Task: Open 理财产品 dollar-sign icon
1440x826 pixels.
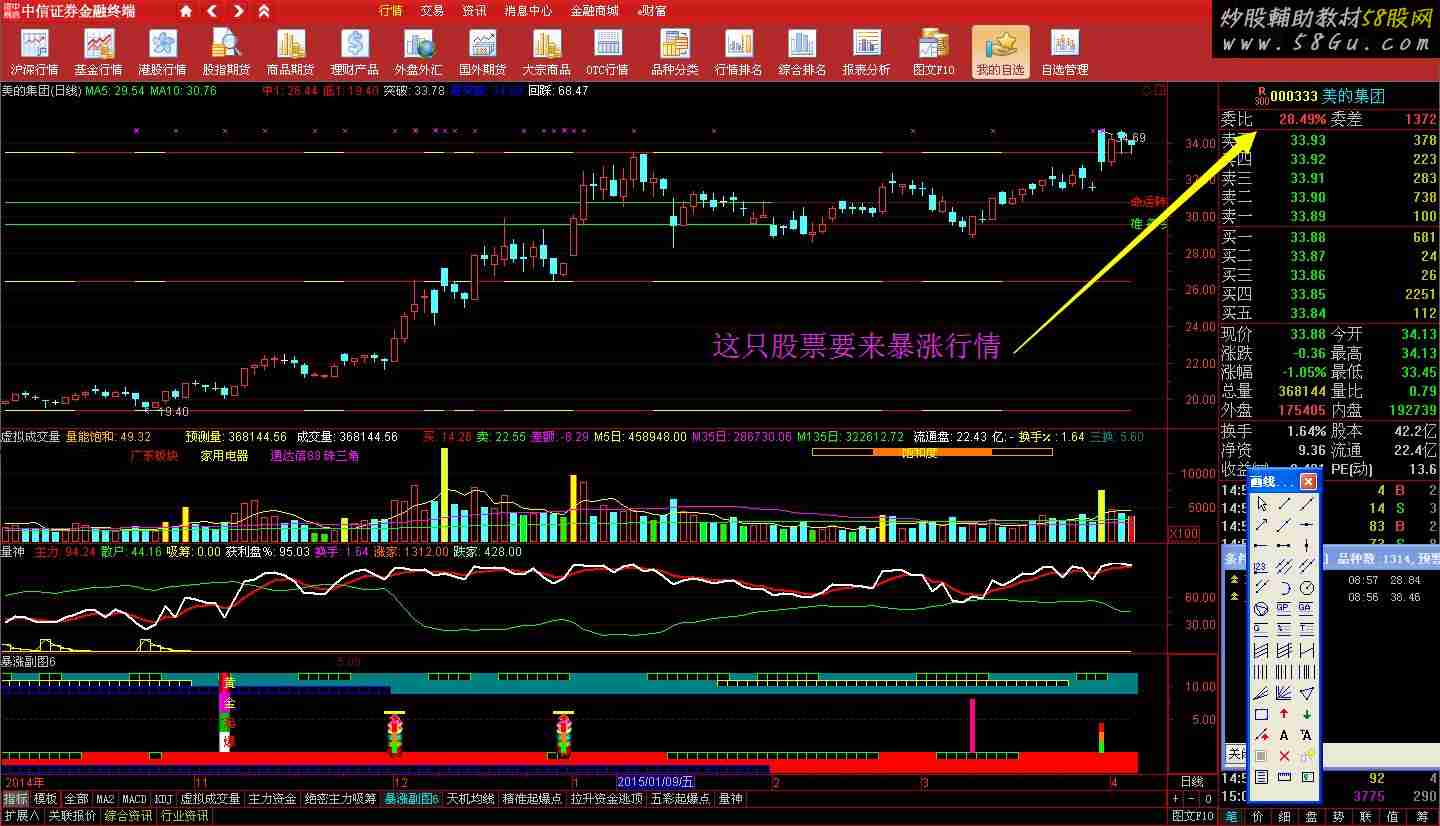Action: click(354, 43)
